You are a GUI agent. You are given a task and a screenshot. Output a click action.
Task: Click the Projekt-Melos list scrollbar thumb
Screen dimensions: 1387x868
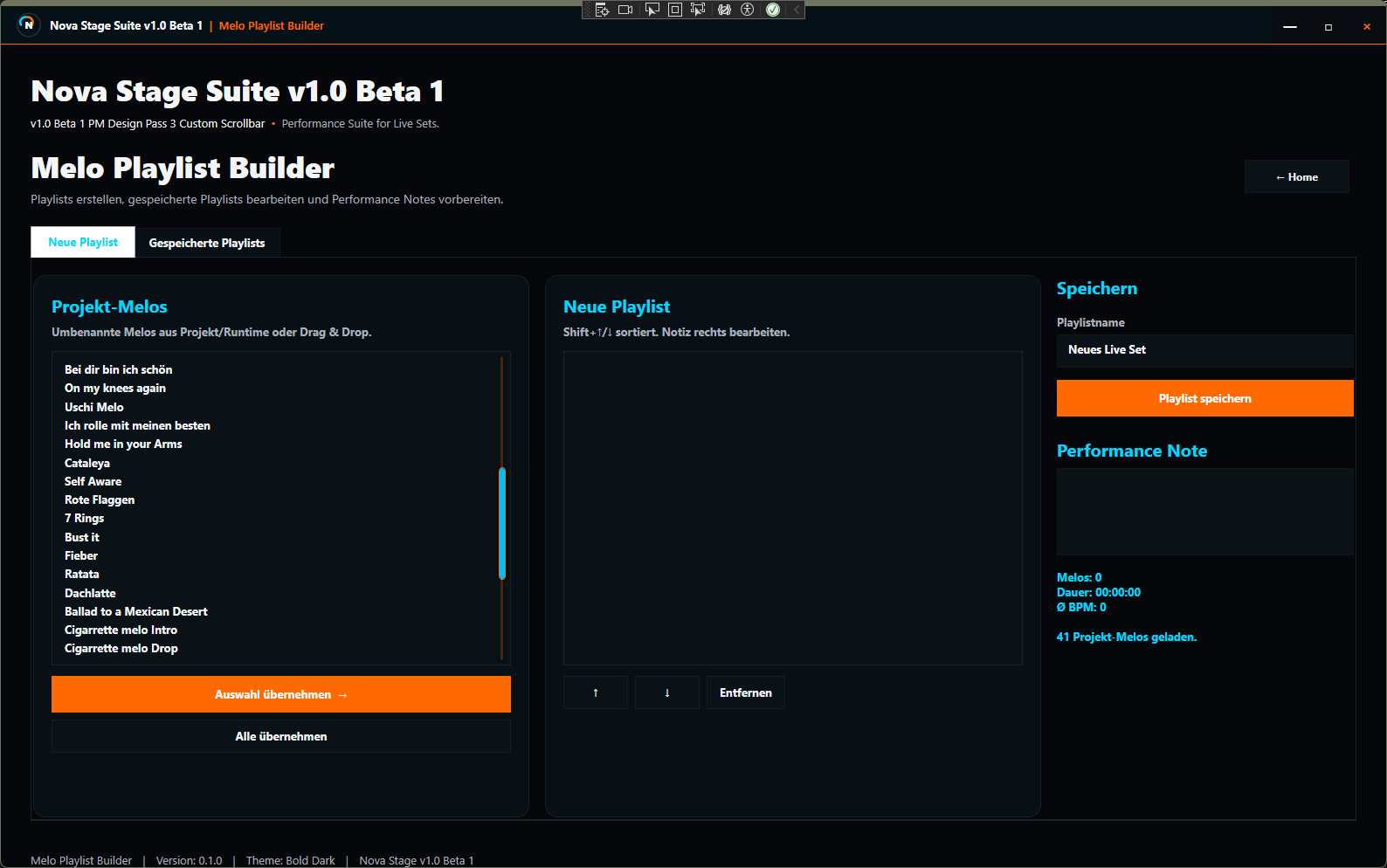(502, 523)
